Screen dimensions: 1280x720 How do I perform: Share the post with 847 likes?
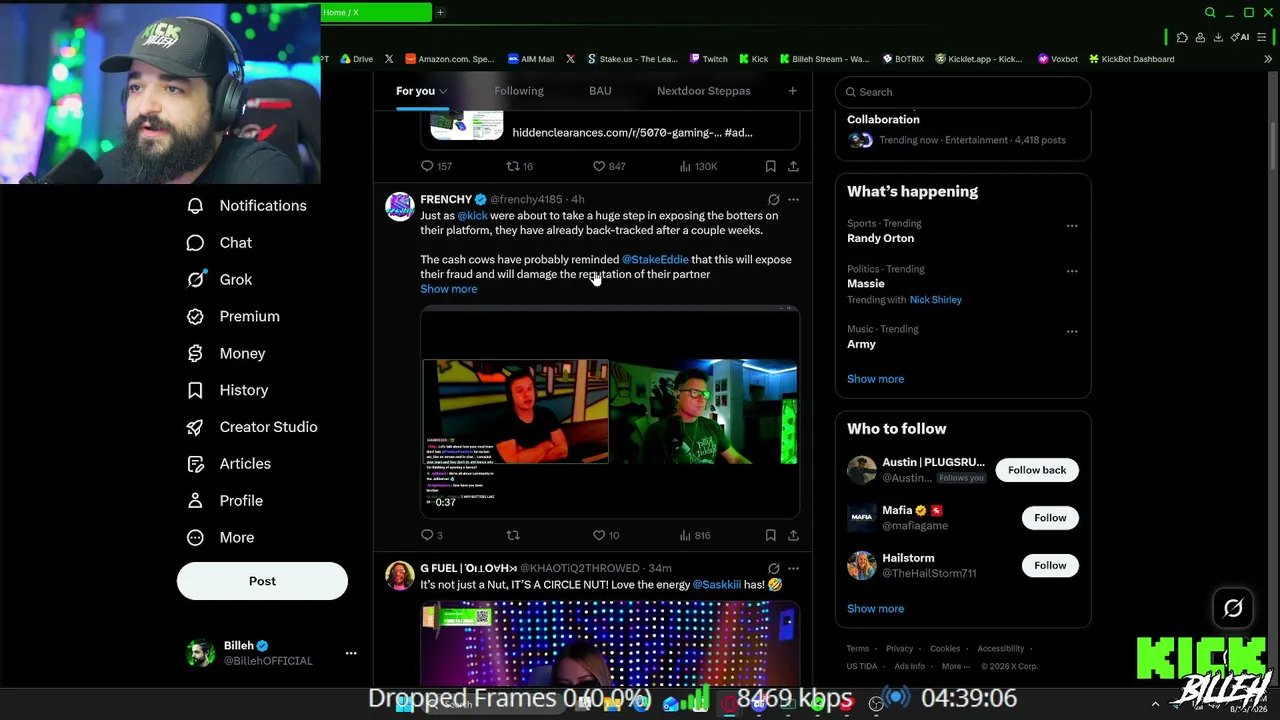click(x=793, y=166)
